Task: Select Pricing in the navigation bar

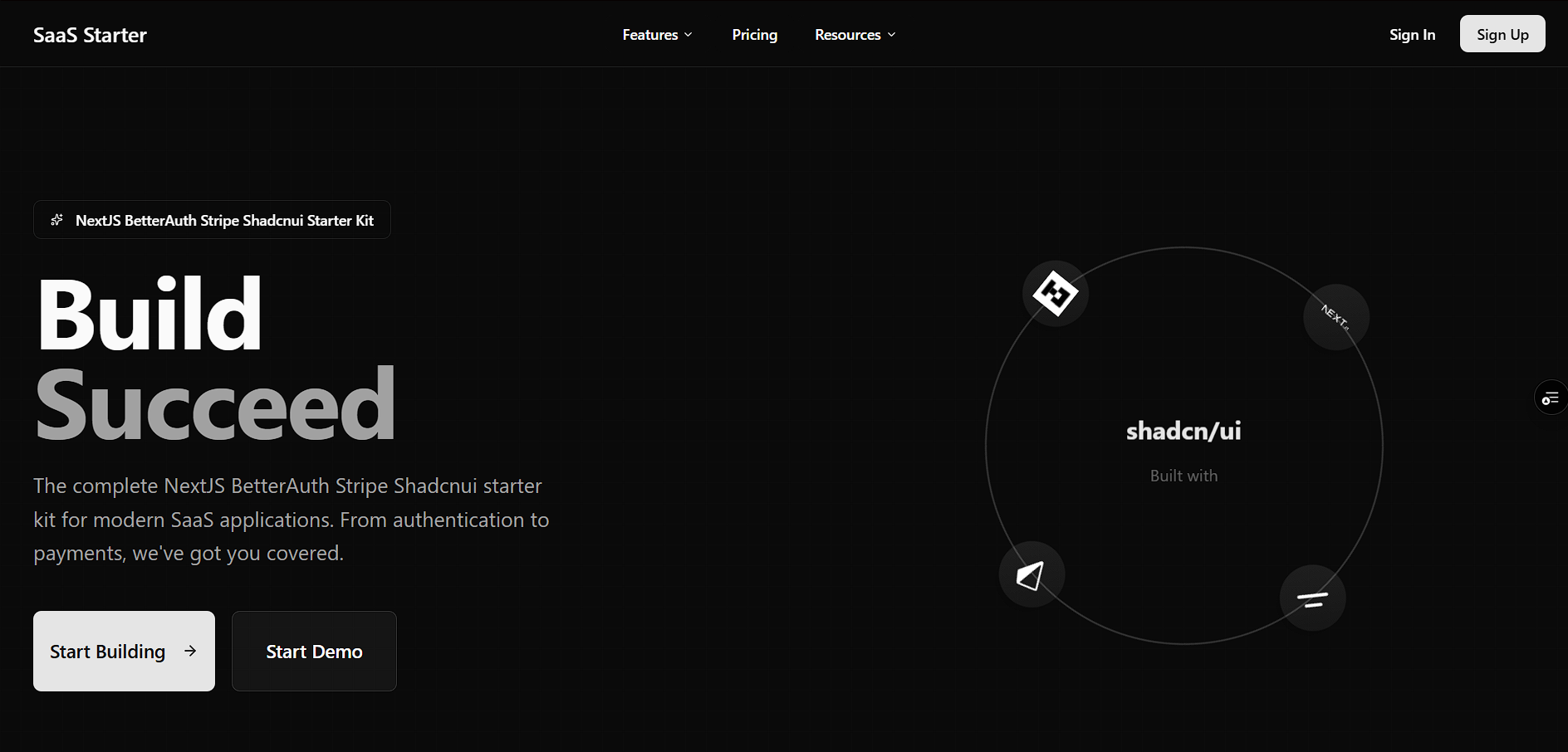Action: 754,34
